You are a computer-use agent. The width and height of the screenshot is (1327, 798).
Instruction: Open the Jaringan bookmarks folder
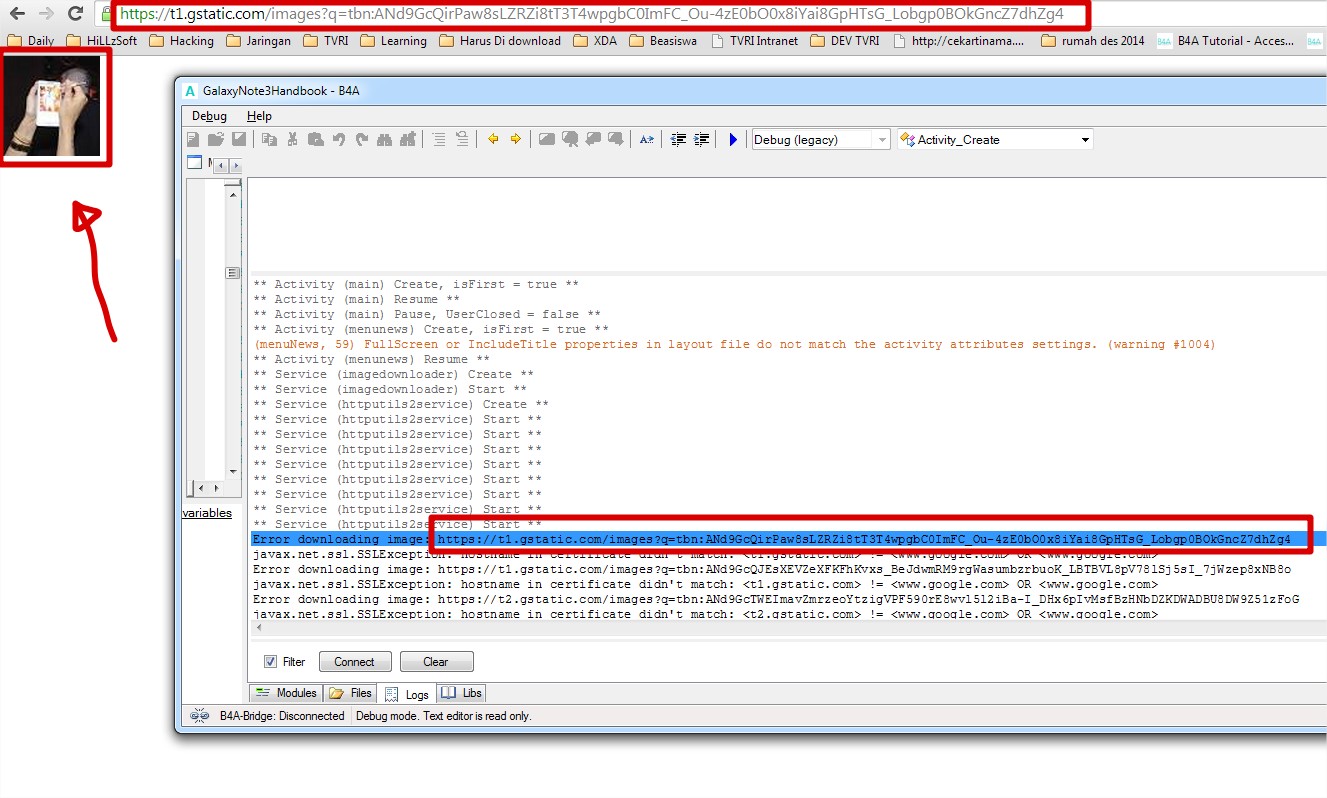(x=259, y=41)
